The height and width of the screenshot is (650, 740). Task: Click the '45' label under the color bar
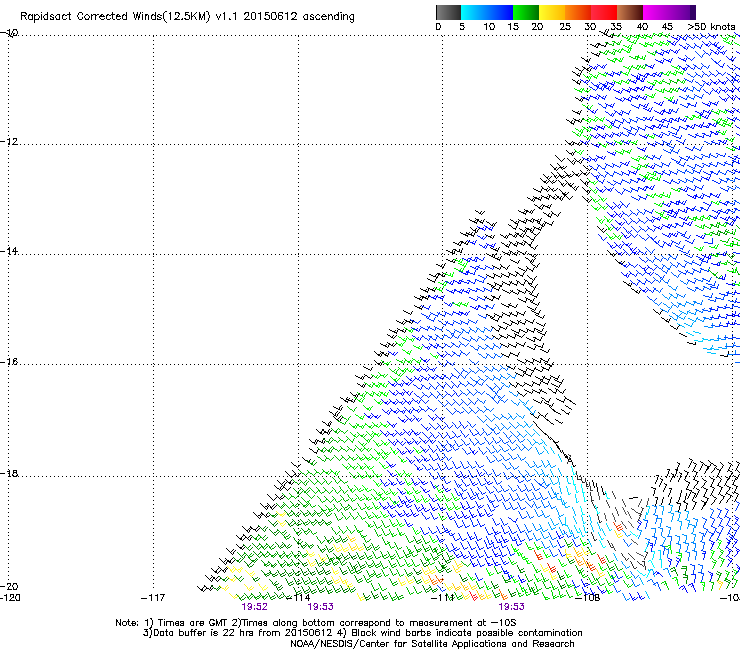(x=667, y=27)
